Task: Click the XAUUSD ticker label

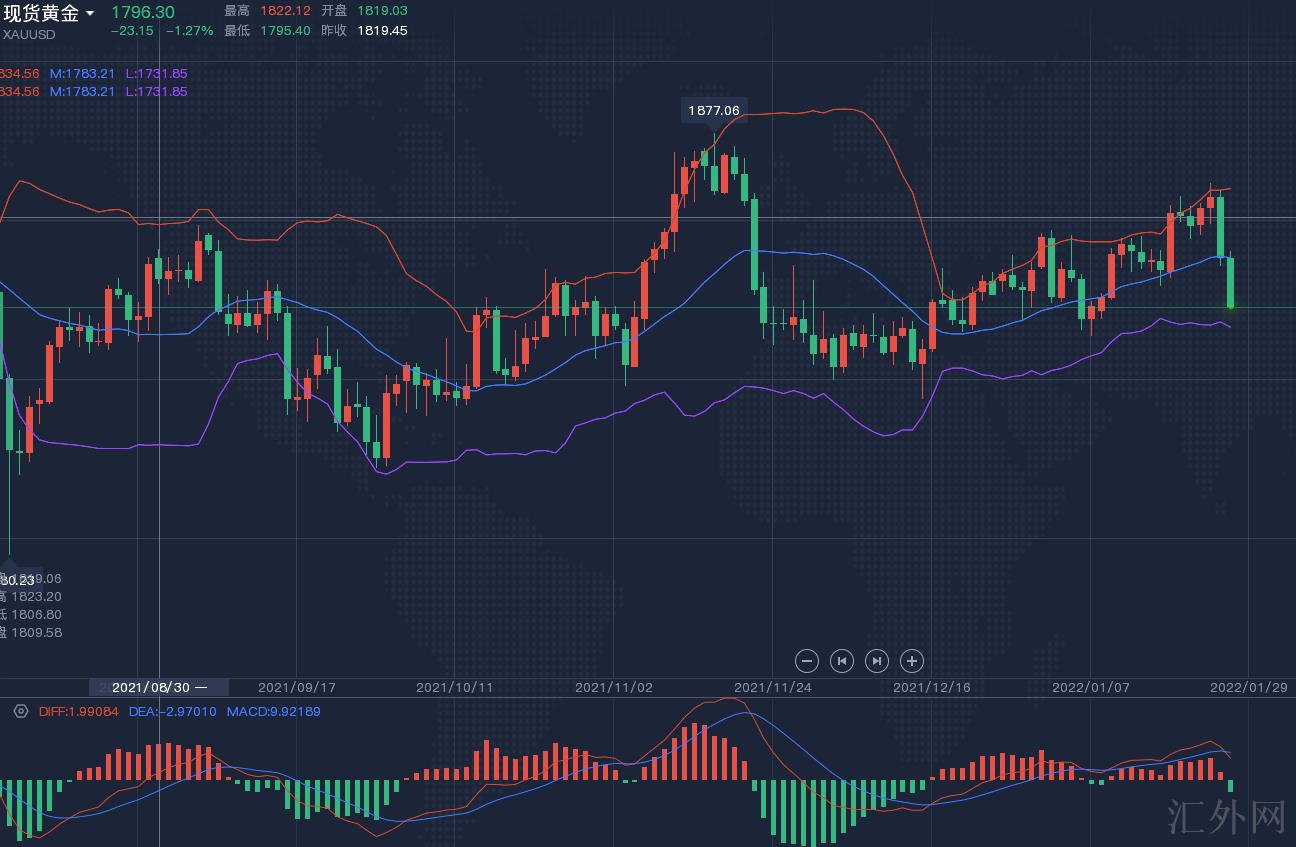Action: (29, 34)
